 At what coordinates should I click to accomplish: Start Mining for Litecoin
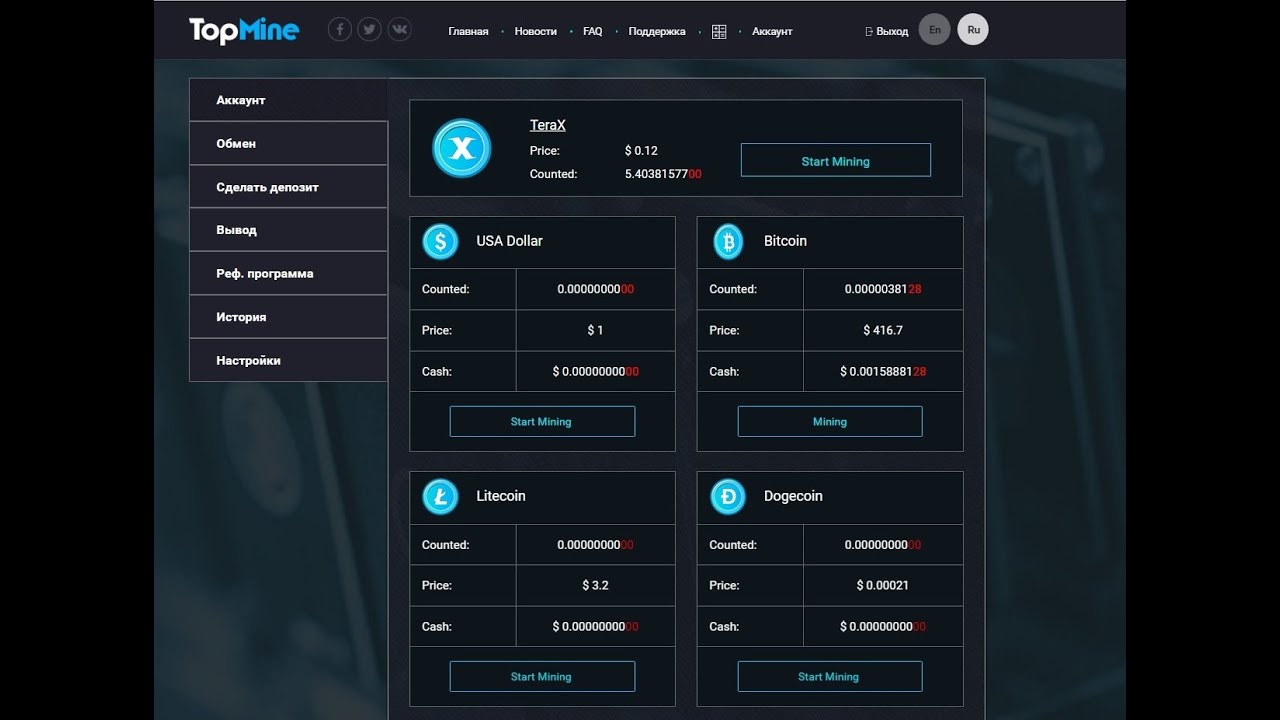coord(542,677)
